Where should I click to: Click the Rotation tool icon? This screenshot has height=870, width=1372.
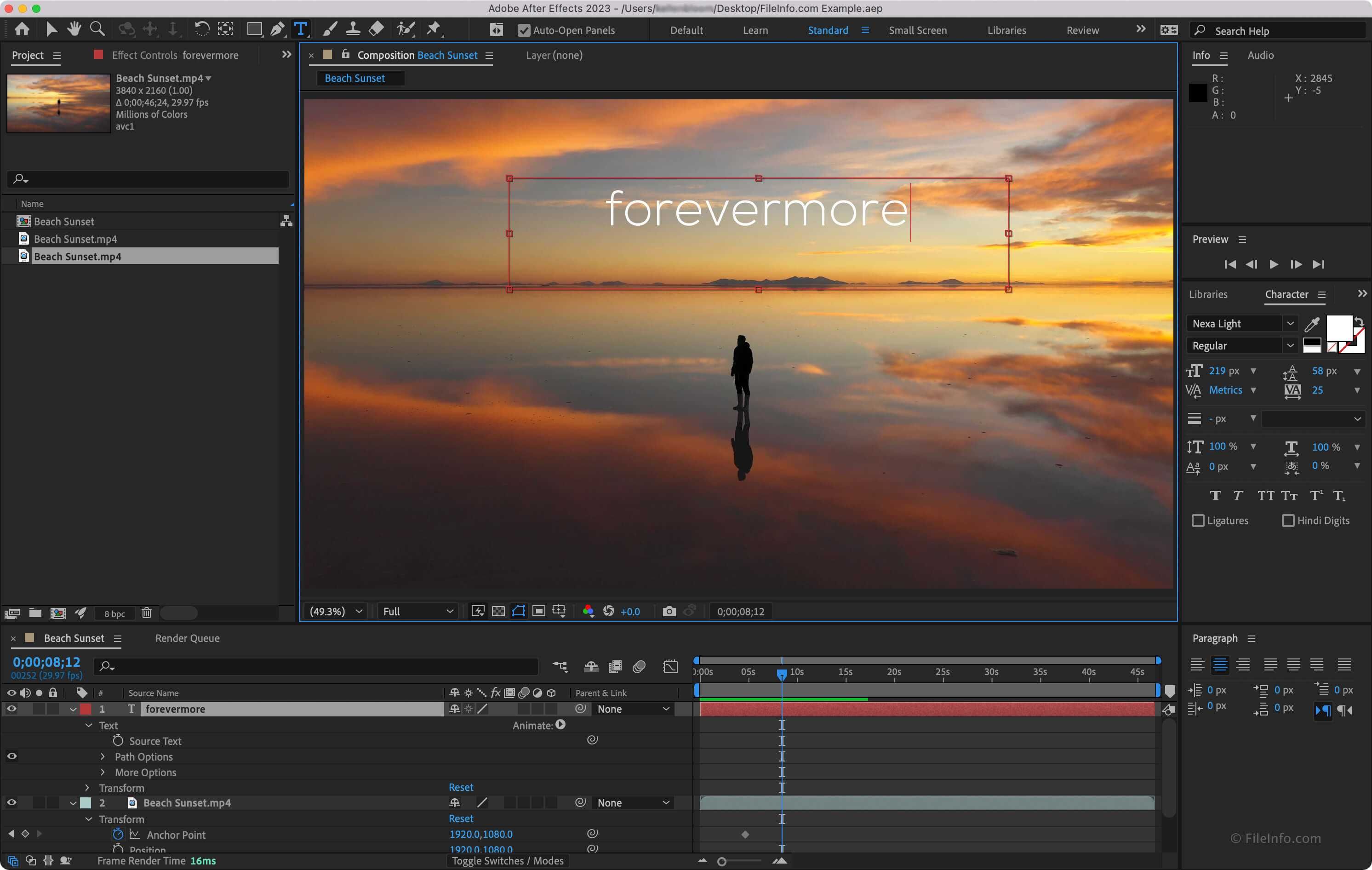tap(200, 29)
